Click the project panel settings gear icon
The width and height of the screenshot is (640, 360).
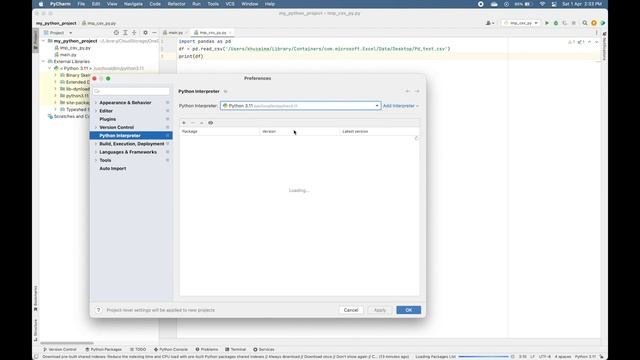point(145,33)
